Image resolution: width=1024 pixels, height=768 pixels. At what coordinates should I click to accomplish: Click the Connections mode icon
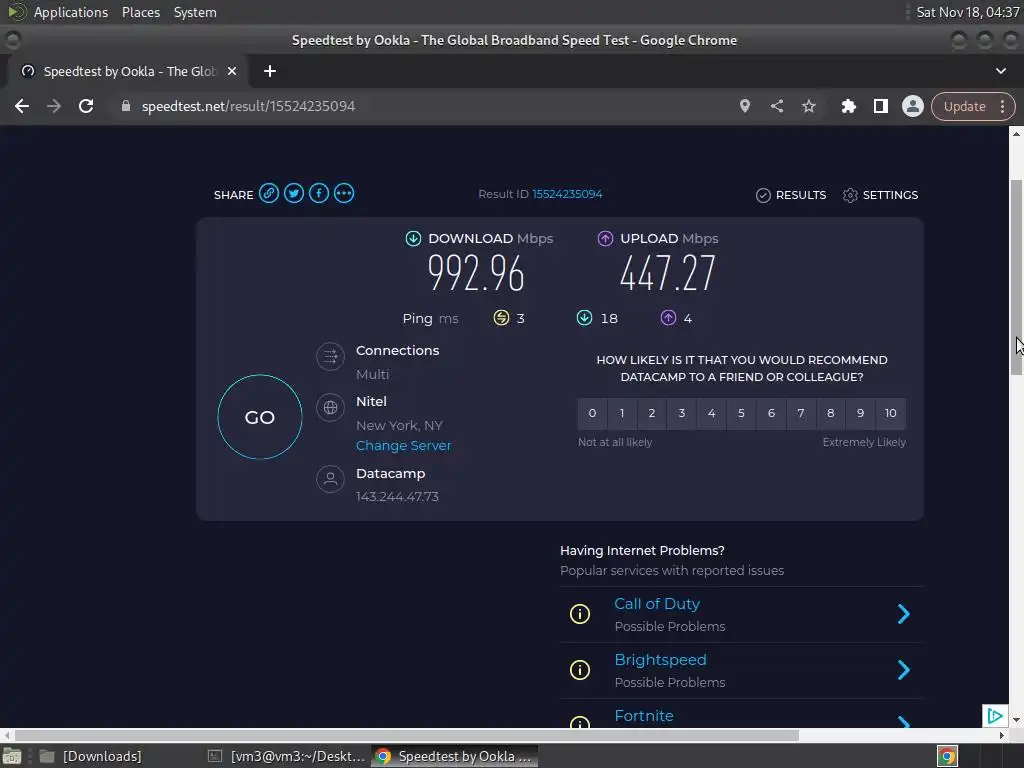pos(330,357)
